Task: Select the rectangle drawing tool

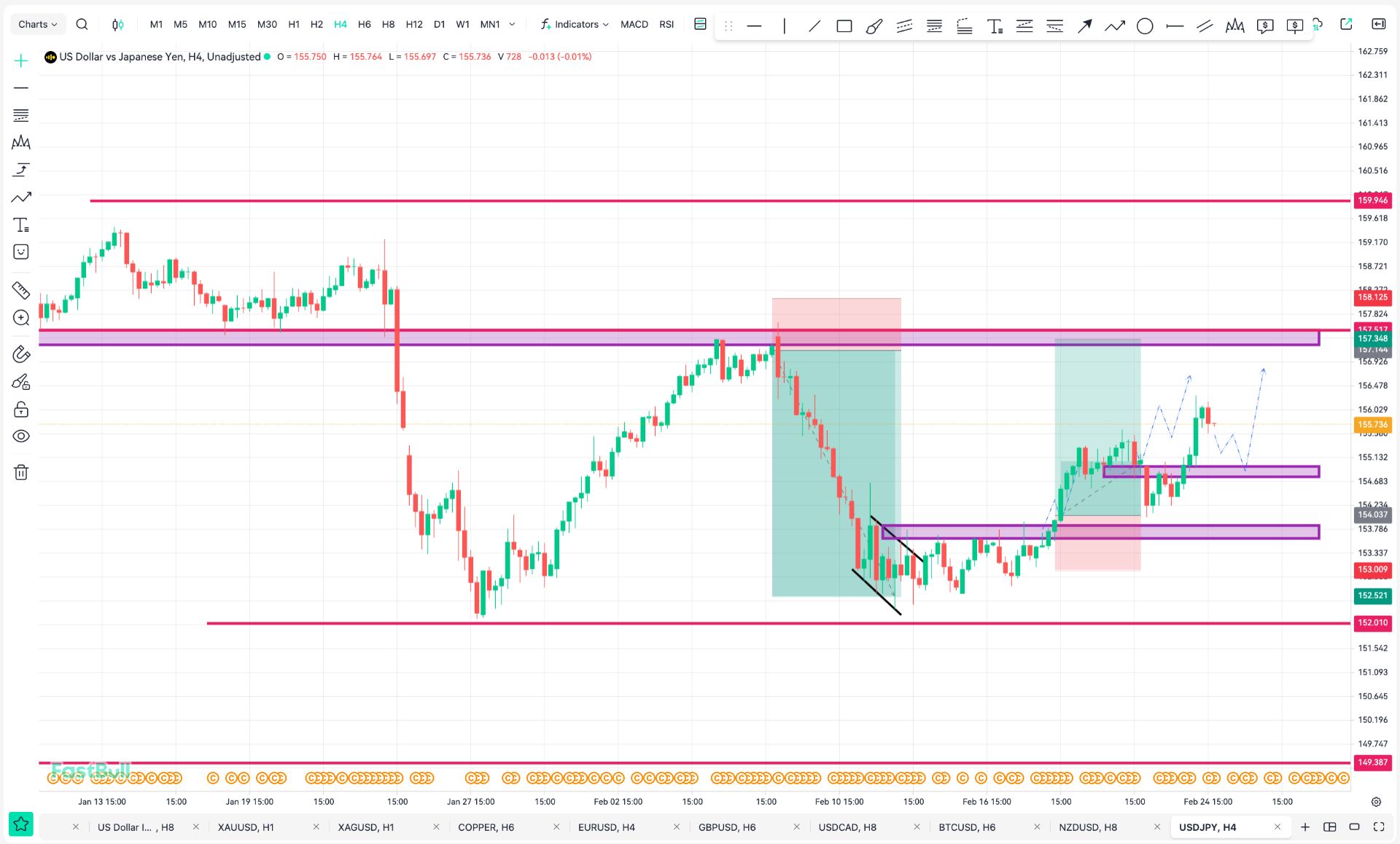Action: click(x=844, y=26)
